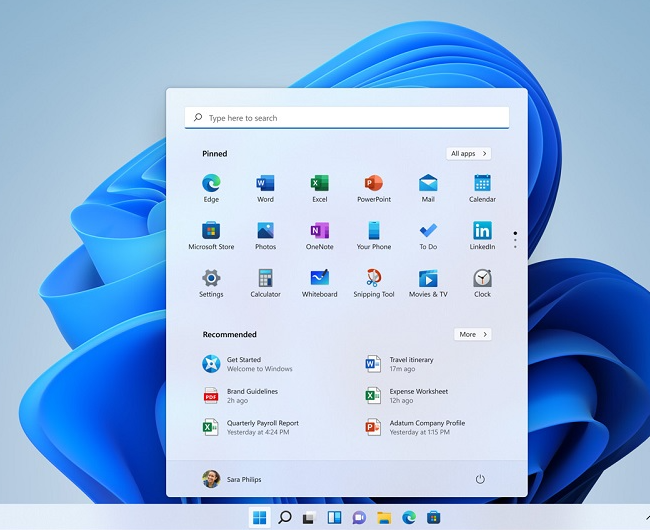Open Settings from the pinned apps
The image size is (650, 530).
(x=211, y=283)
